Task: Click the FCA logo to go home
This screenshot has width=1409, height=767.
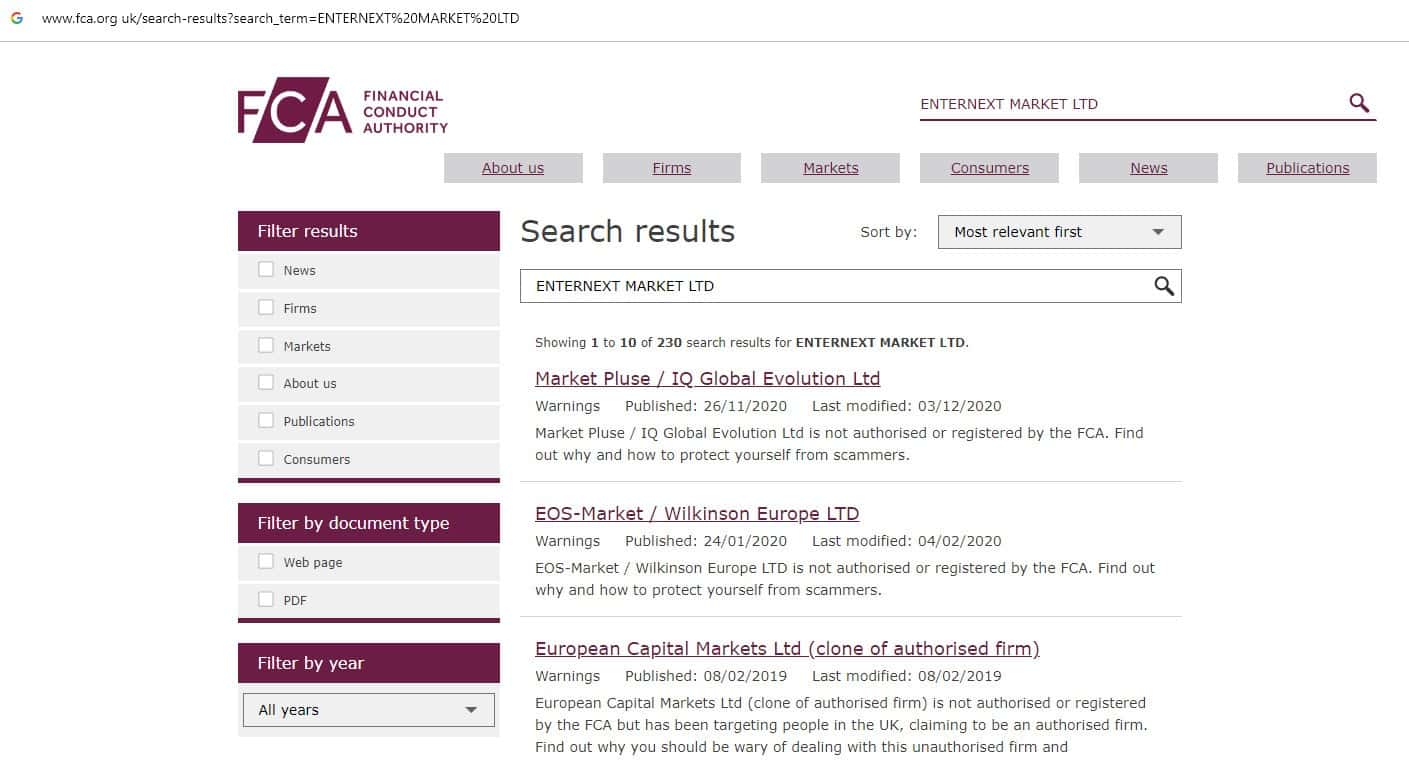Action: (x=343, y=110)
